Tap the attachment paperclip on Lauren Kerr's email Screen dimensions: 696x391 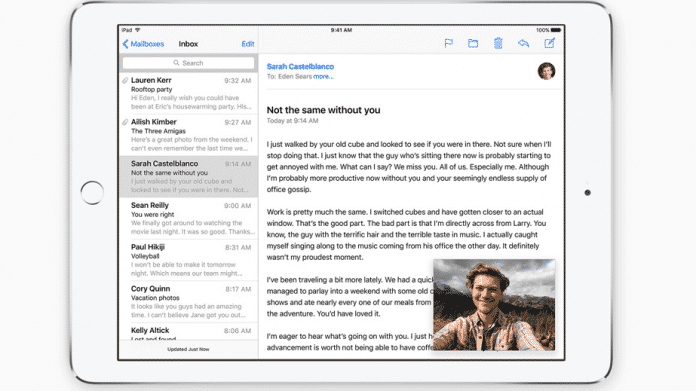pyautogui.click(x=125, y=80)
